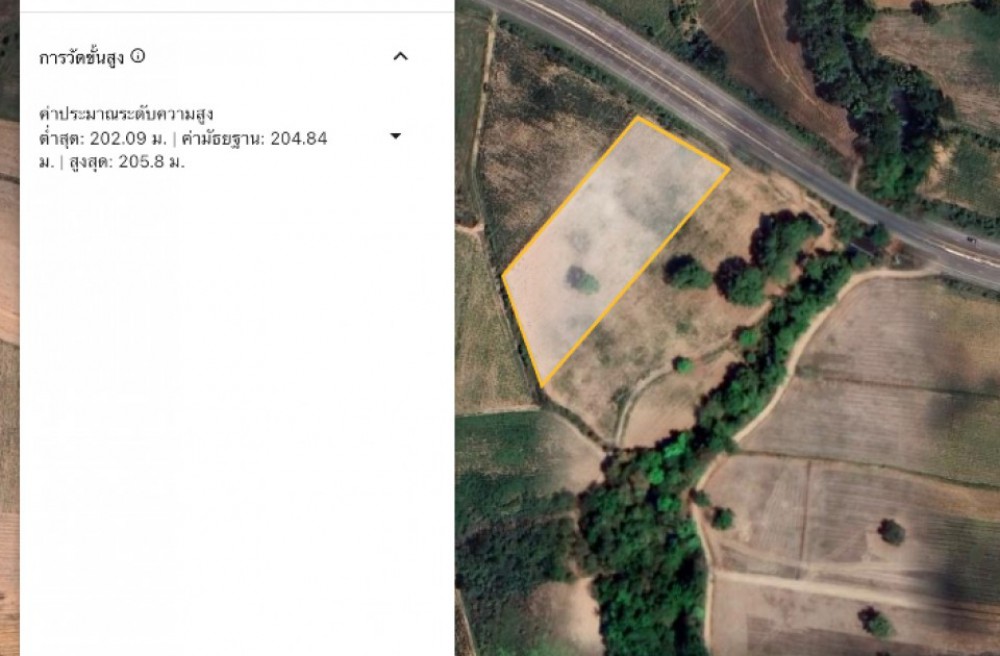The image size is (1000, 656).
Task: Click the small roofed building beside the road
Action: (x=862, y=245)
